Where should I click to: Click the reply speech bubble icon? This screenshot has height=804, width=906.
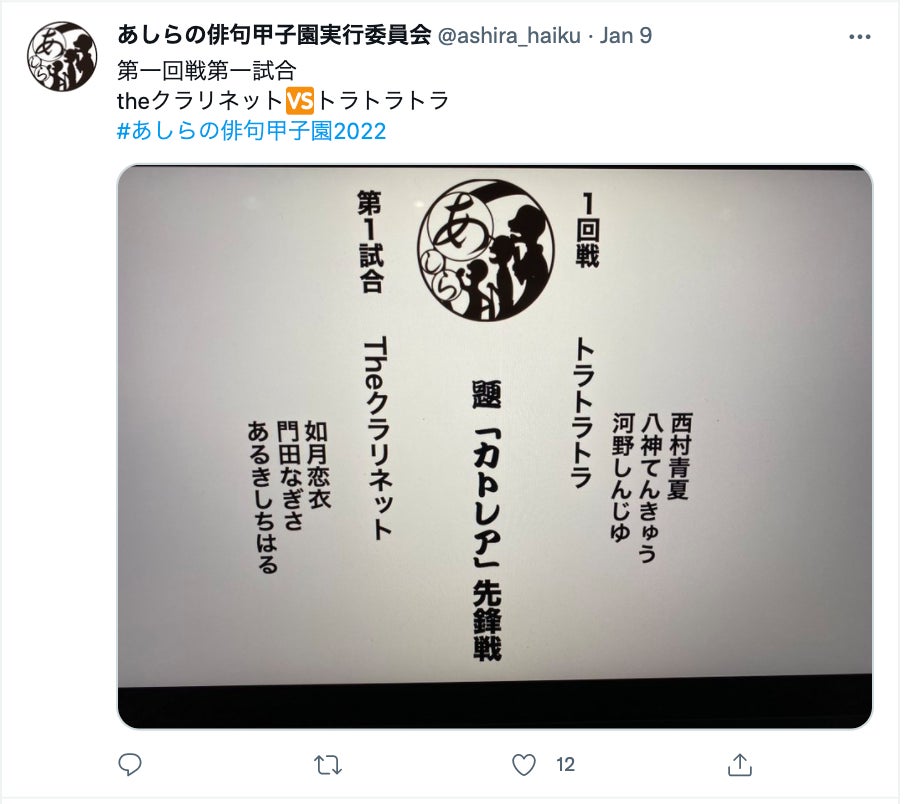(129, 764)
